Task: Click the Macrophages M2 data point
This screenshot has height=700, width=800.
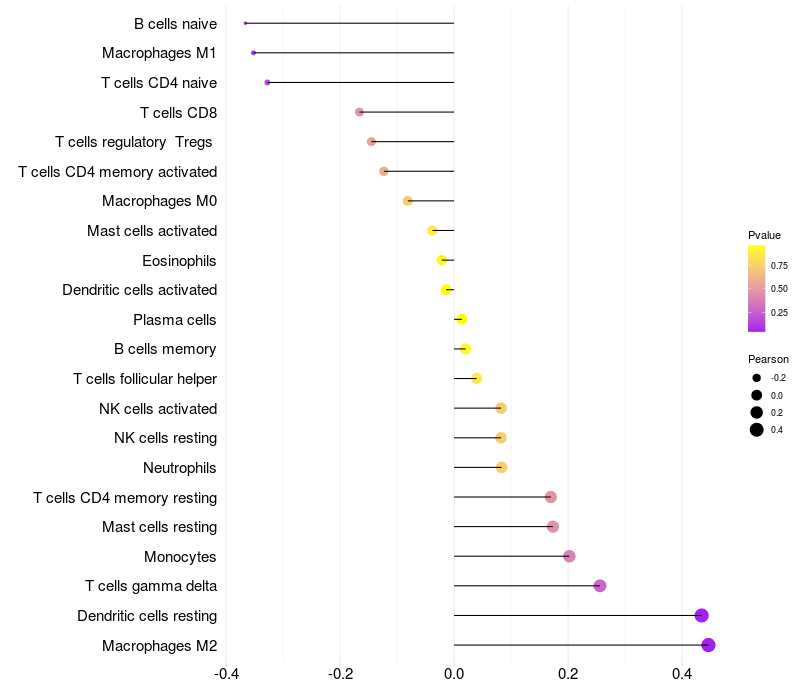Action: [x=708, y=645]
